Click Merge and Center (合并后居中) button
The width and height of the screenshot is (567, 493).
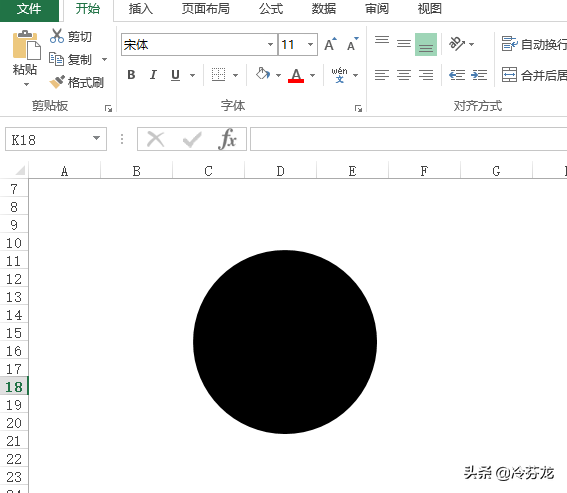[x=534, y=75]
